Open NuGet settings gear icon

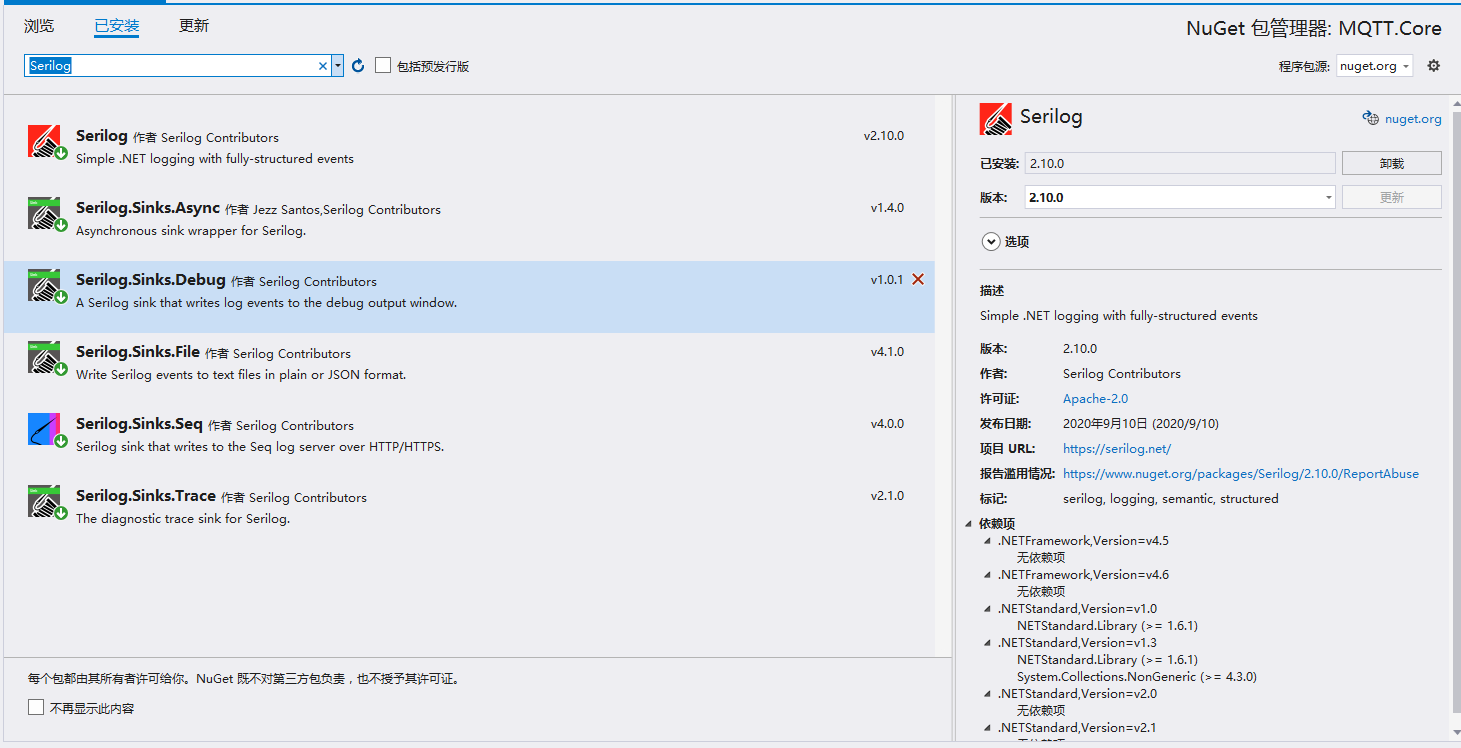click(1434, 66)
